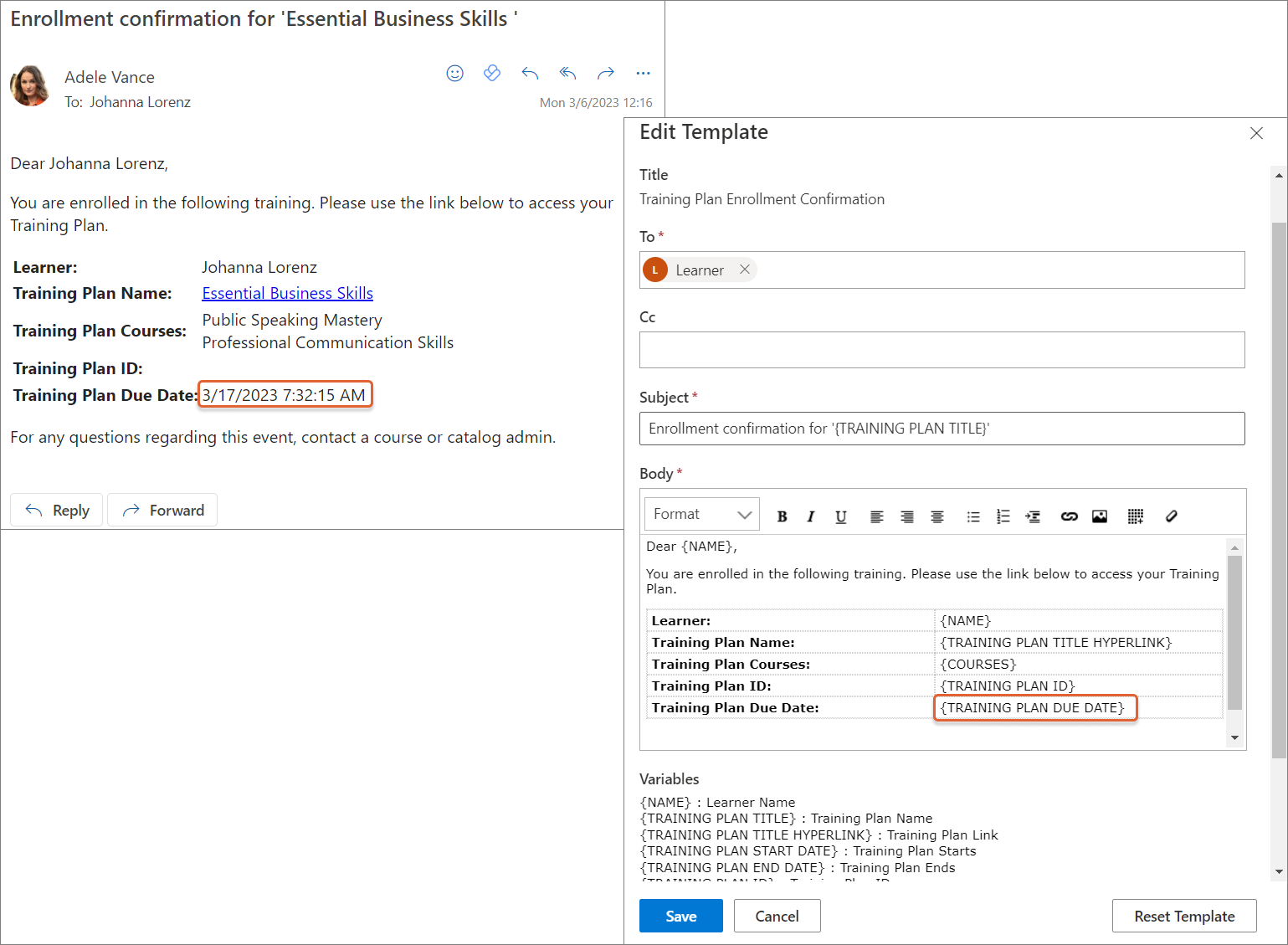Screen dimensions: 1288x945
Task: Open the Format dropdown
Action: (x=702, y=515)
